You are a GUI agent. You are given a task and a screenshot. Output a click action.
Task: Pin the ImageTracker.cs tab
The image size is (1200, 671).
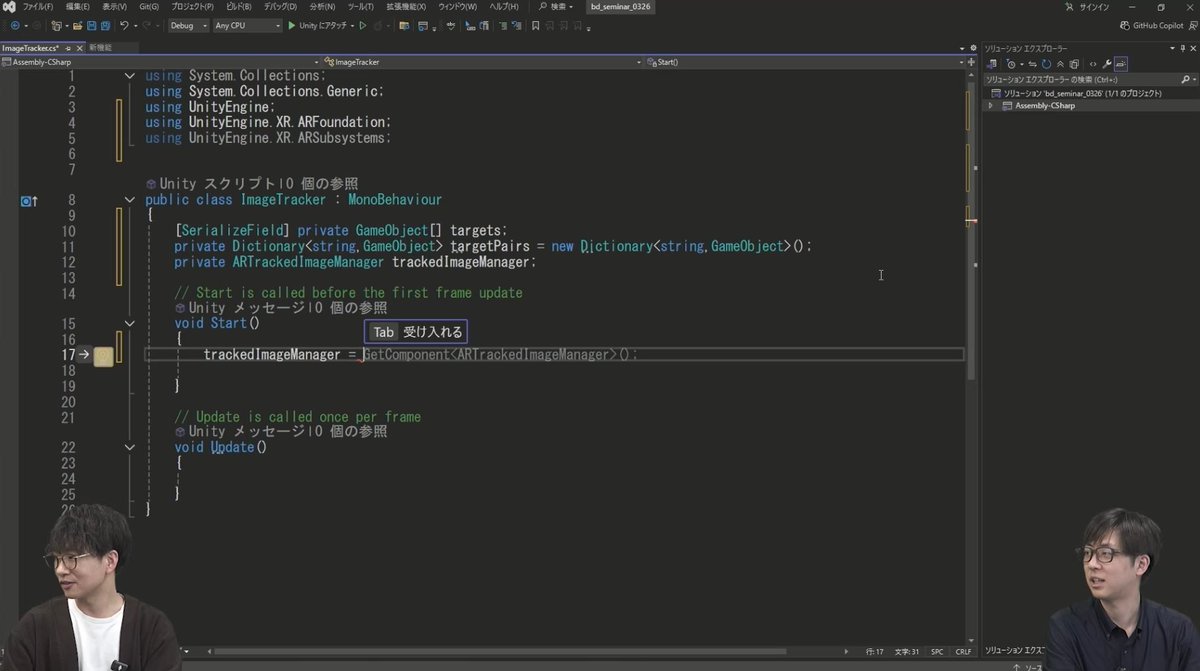pyautogui.click(x=68, y=47)
